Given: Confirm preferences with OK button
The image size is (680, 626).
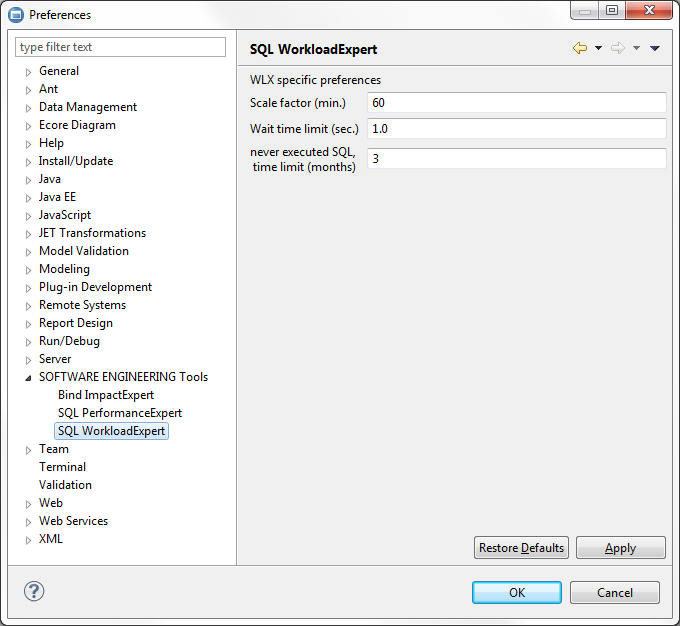Looking at the screenshot, I should click(516, 592).
